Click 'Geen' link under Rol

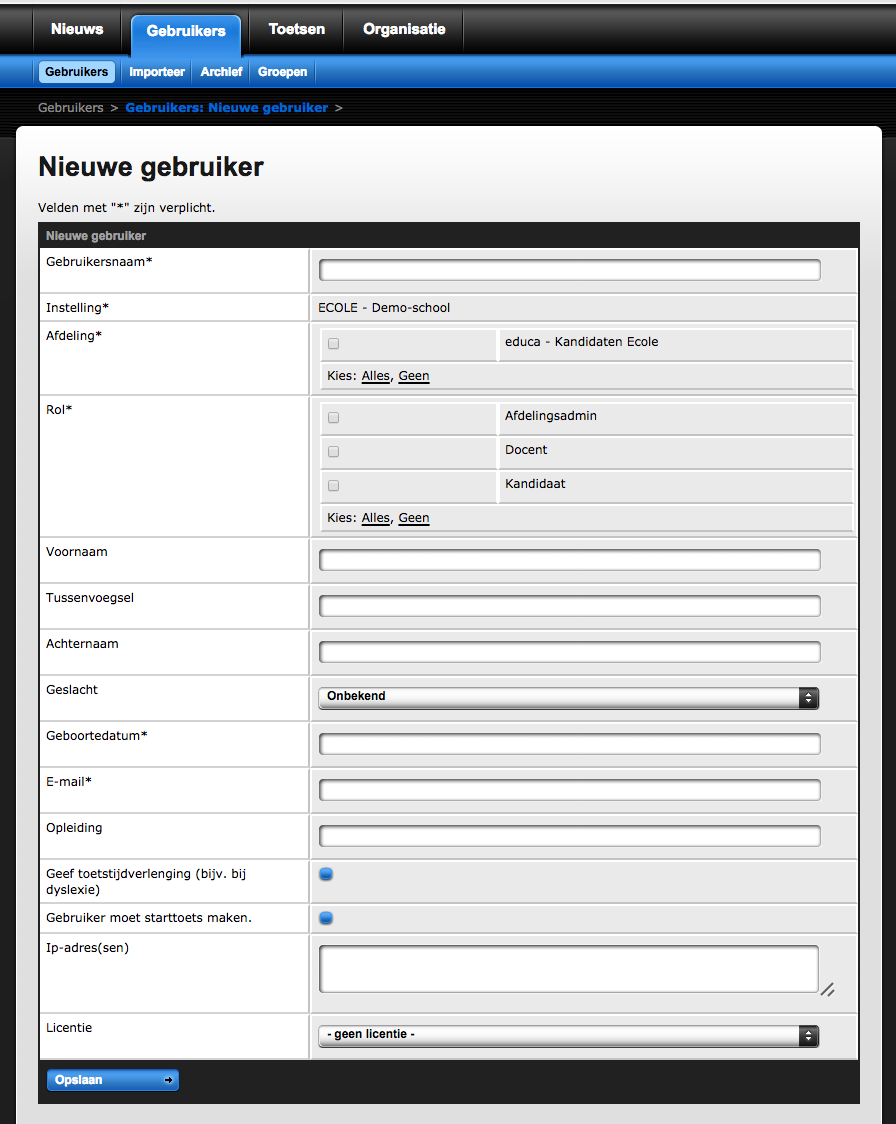coord(413,518)
